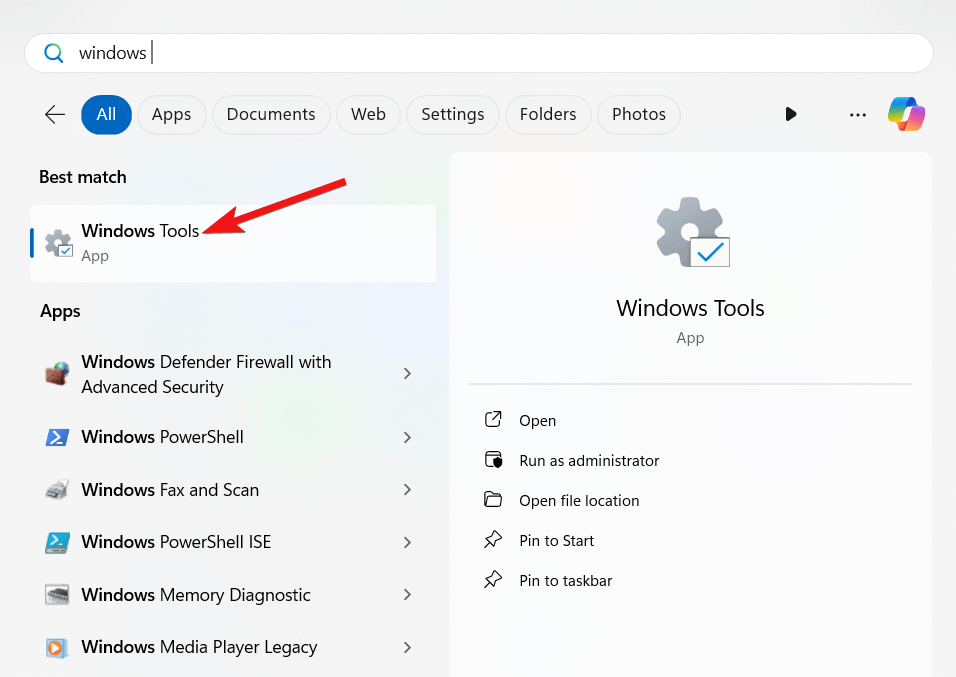Image resolution: width=956 pixels, height=677 pixels.
Task: Click the play arrow to show more filters
Action: click(x=791, y=115)
